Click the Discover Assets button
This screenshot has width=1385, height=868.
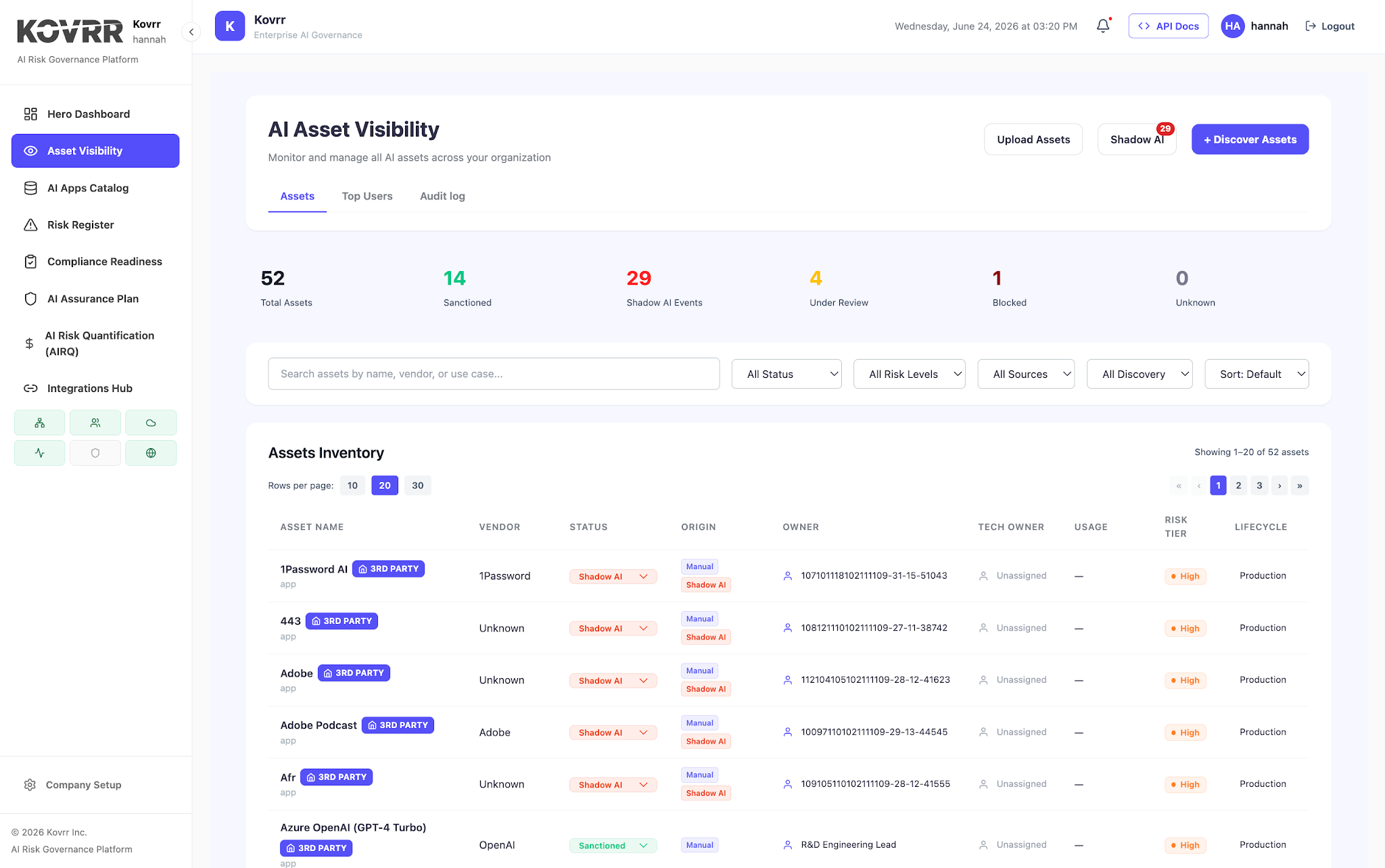(x=1250, y=139)
